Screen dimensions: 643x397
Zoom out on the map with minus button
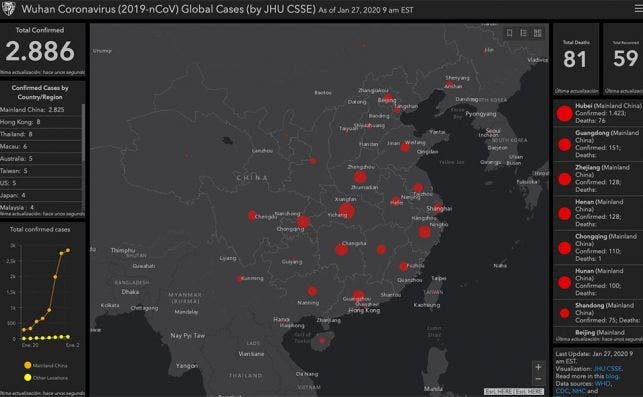538,379
